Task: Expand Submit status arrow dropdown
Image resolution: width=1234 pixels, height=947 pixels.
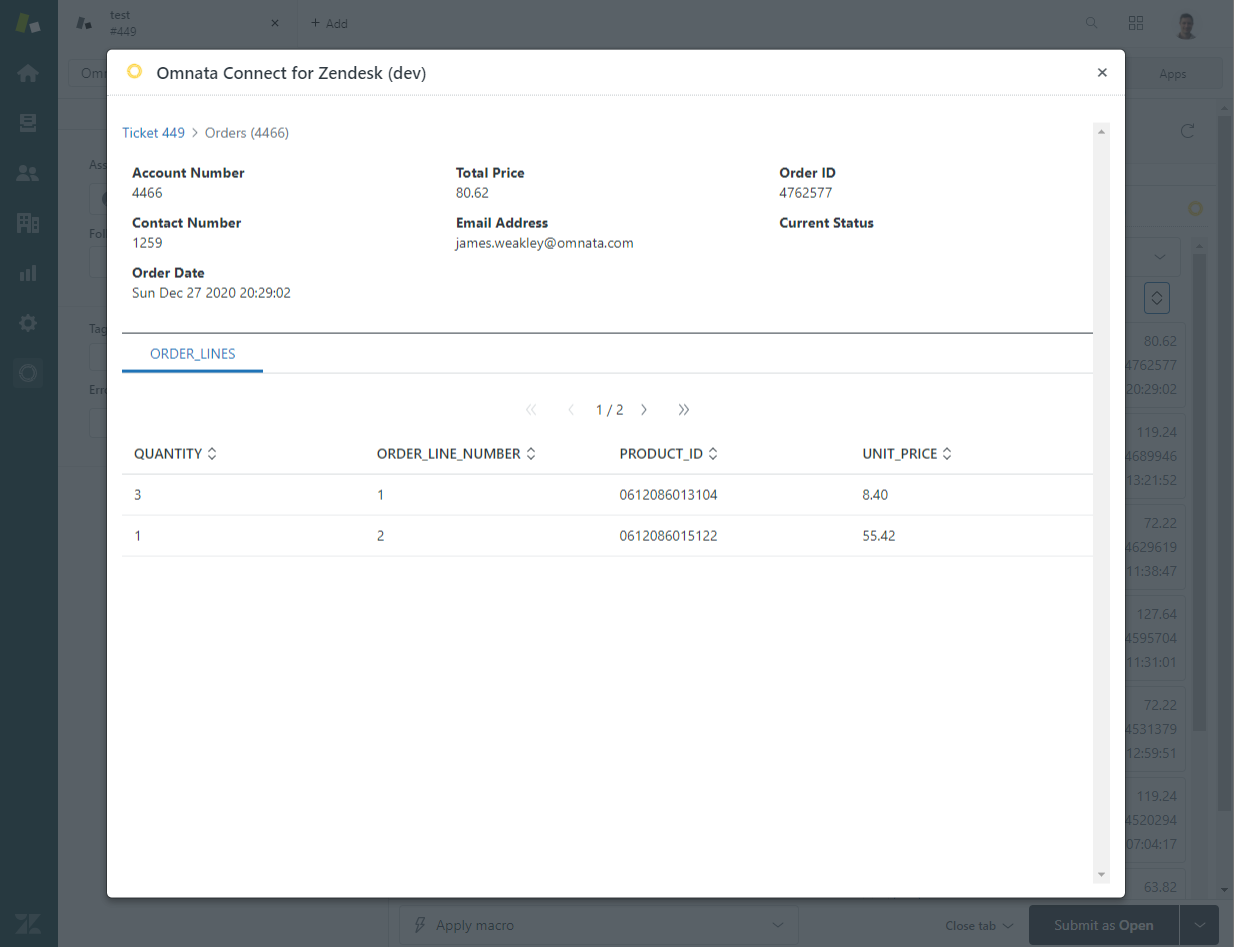Action: click(x=1200, y=926)
